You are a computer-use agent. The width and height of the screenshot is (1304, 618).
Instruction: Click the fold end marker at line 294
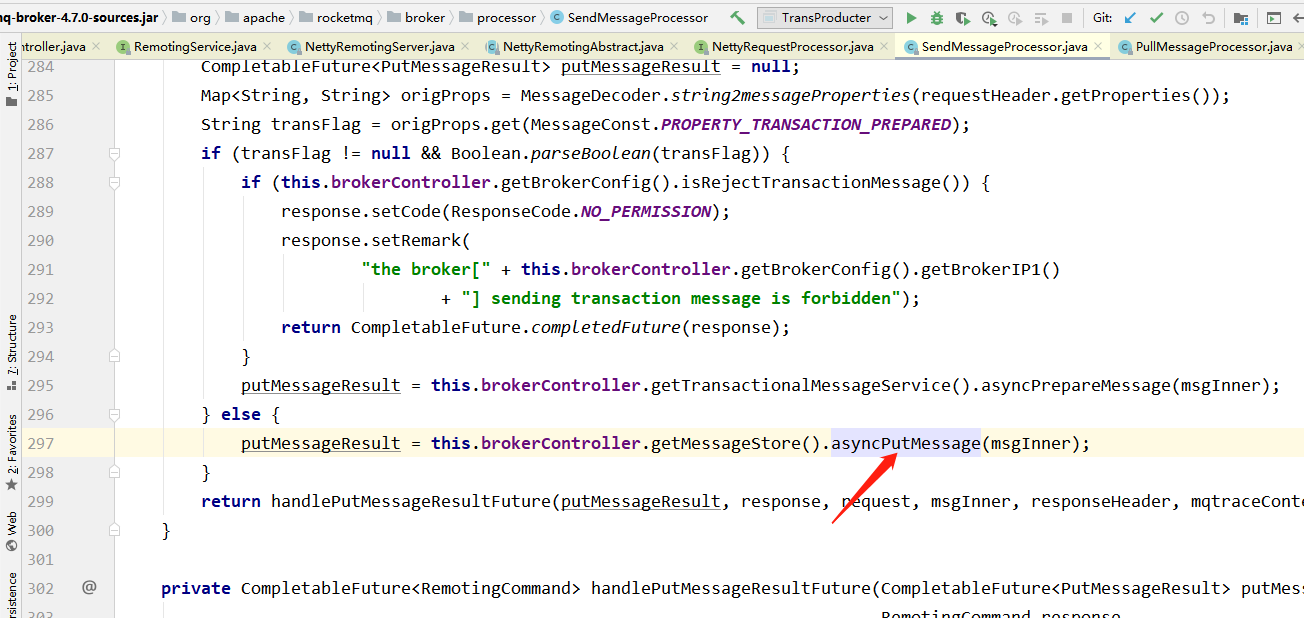coord(114,356)
